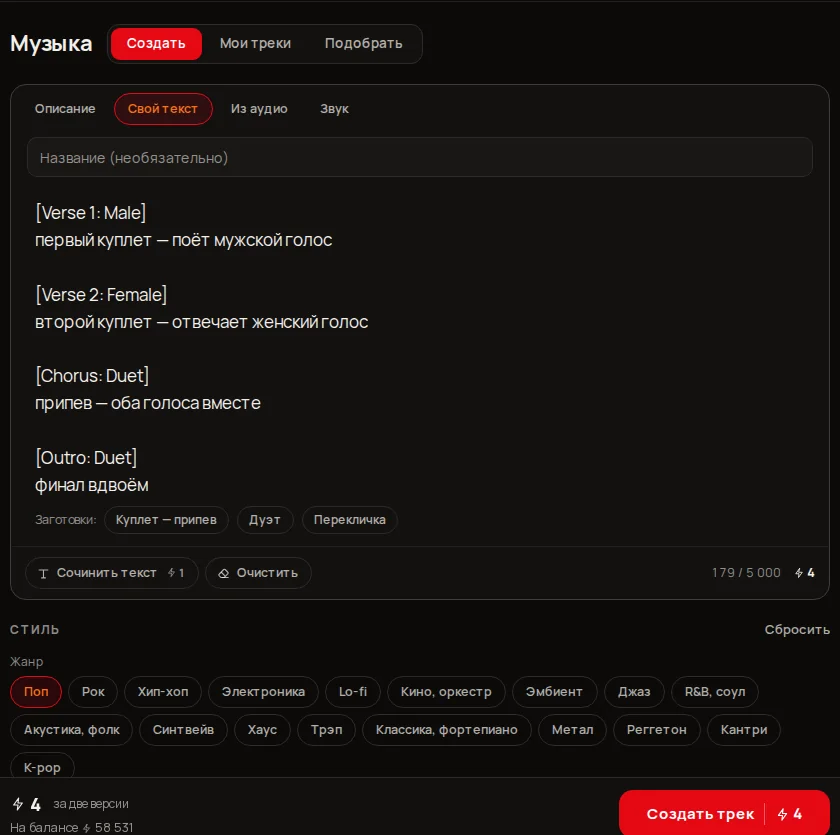This screenshot has width=840, height=835.
Task: Click the eraser icon in Очистить
Action: [x=223, y=574]
